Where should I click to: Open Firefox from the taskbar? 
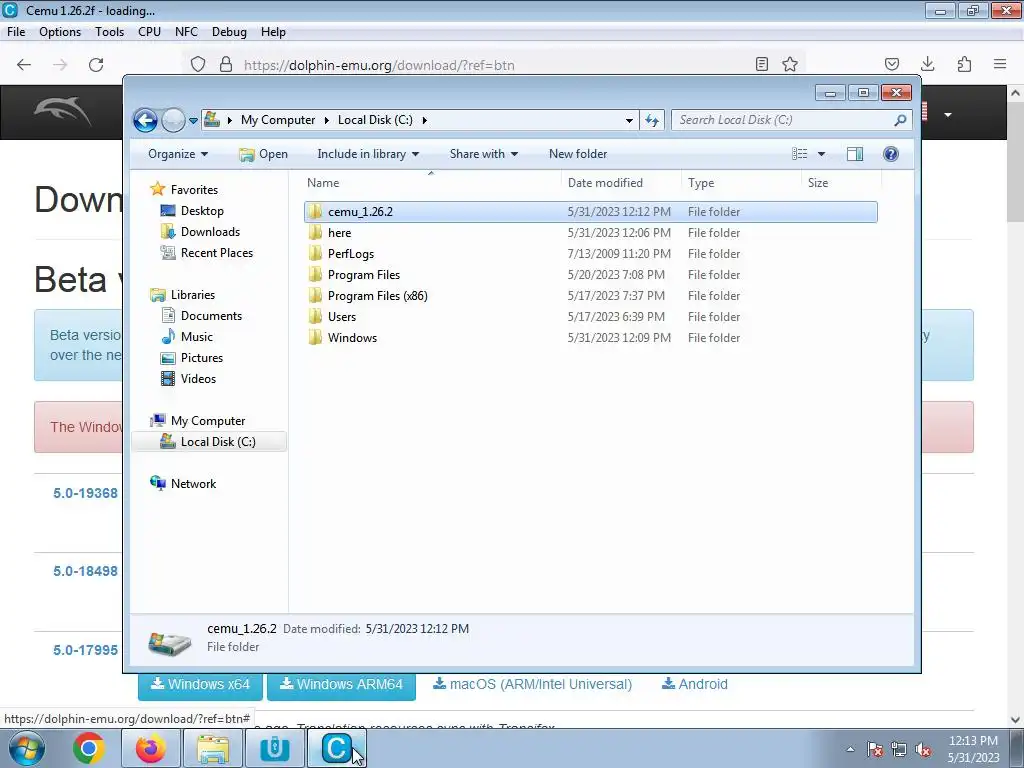point(151,748)
